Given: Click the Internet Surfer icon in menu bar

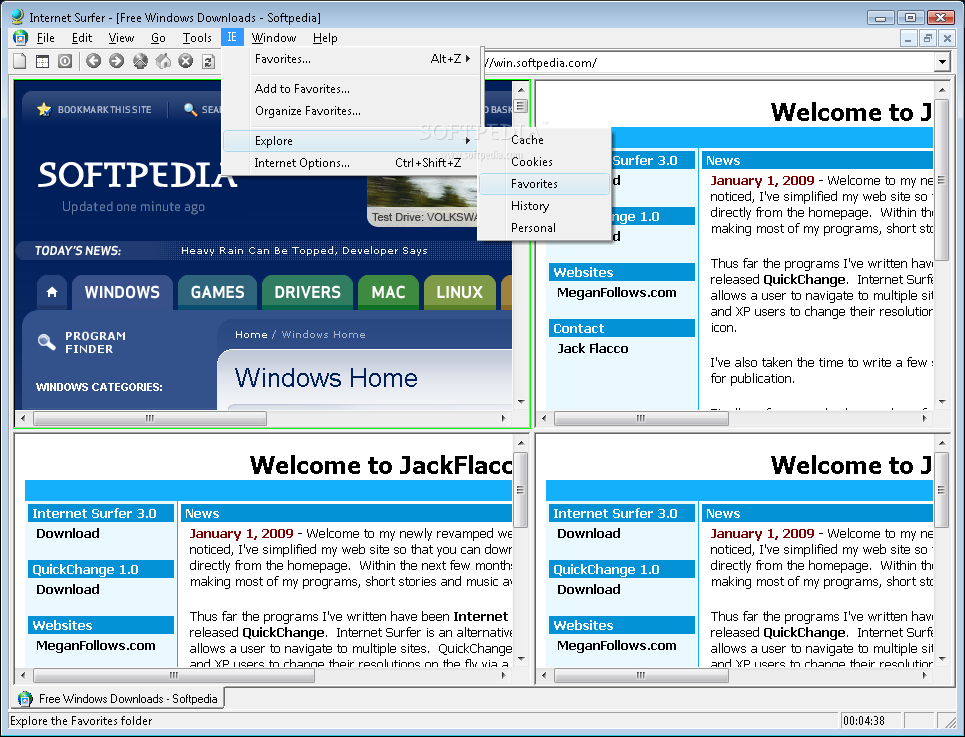Looking at the screenshot, I should 20,38.
